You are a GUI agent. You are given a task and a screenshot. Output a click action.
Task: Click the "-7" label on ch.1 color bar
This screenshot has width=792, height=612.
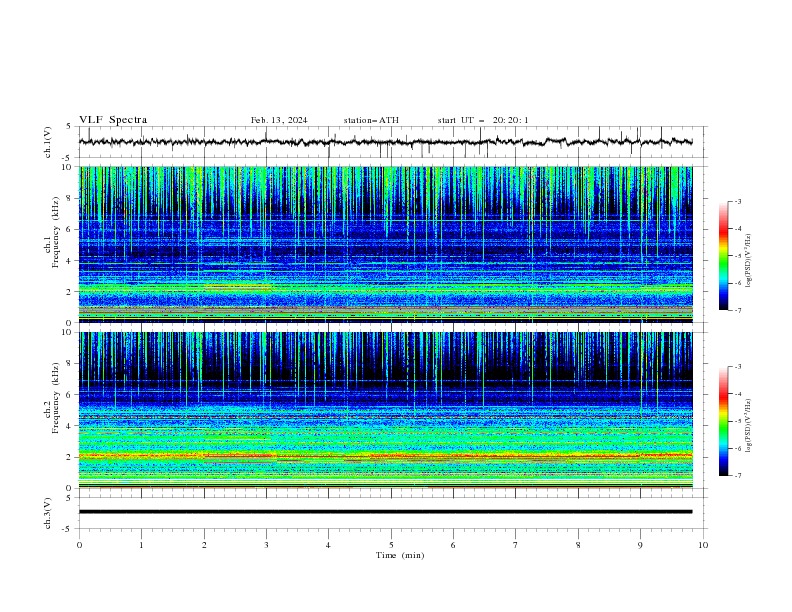click(x=737, y=310)
